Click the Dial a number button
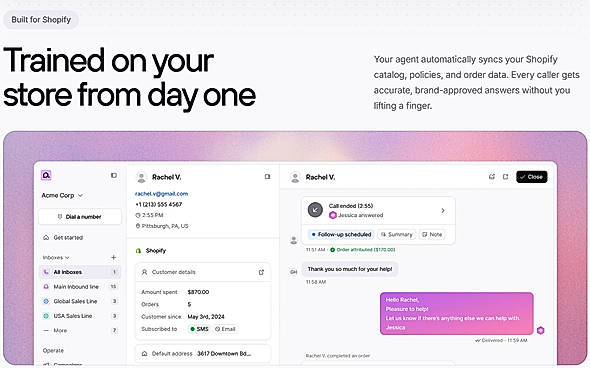590x368 pixels. pos(80,217)
